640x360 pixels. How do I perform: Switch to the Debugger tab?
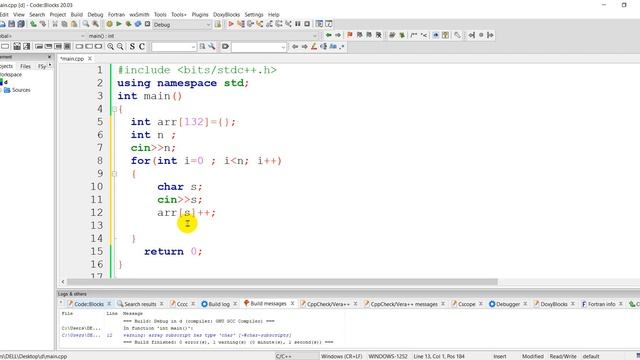coord(507,304)
